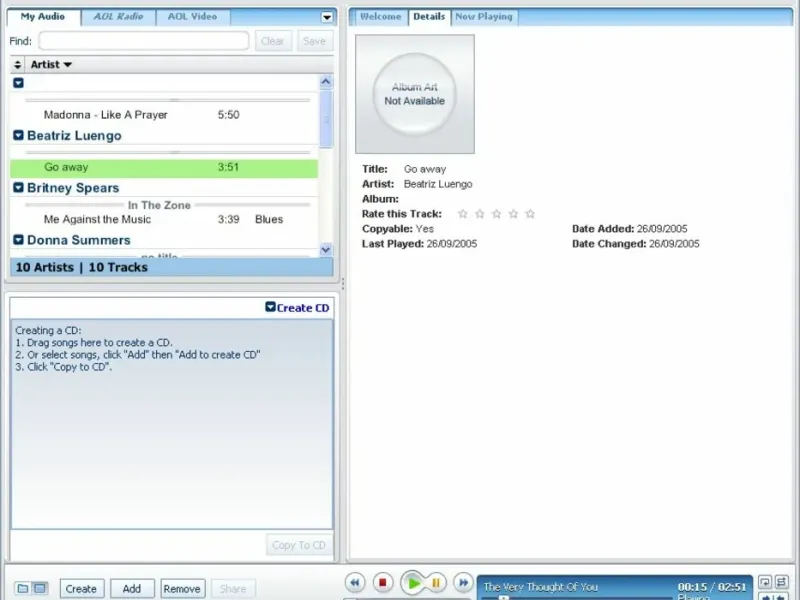Pause the current track

tap(436, 582)
